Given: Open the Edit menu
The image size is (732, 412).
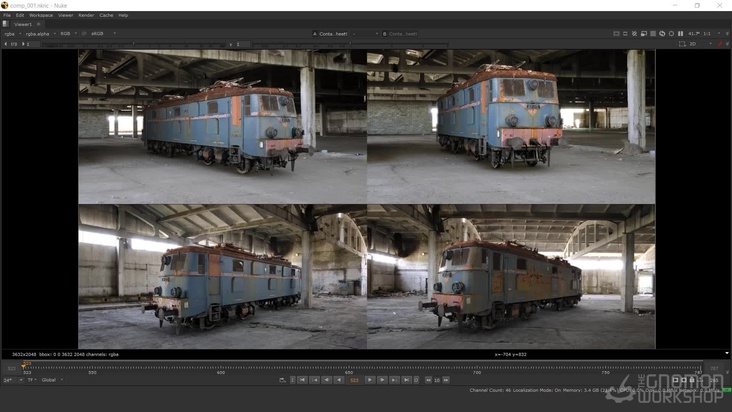Looking at the screenshot, I should [x=20, y=15].
